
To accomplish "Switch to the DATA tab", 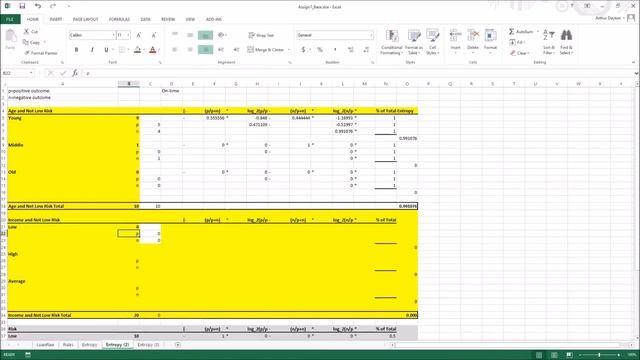I will tap(145, 19).
